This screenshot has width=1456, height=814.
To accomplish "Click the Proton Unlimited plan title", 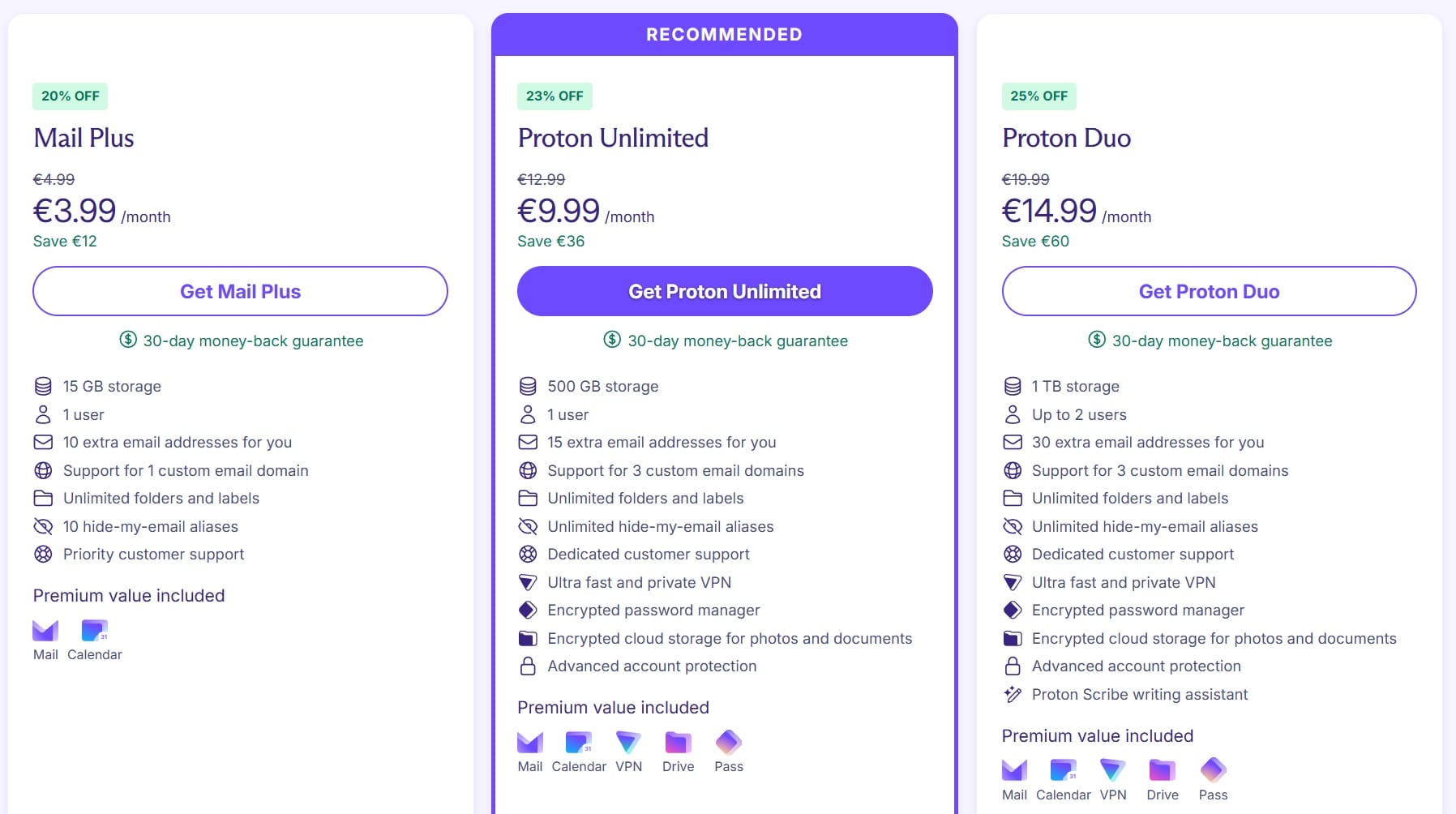I will pos(613,138).
